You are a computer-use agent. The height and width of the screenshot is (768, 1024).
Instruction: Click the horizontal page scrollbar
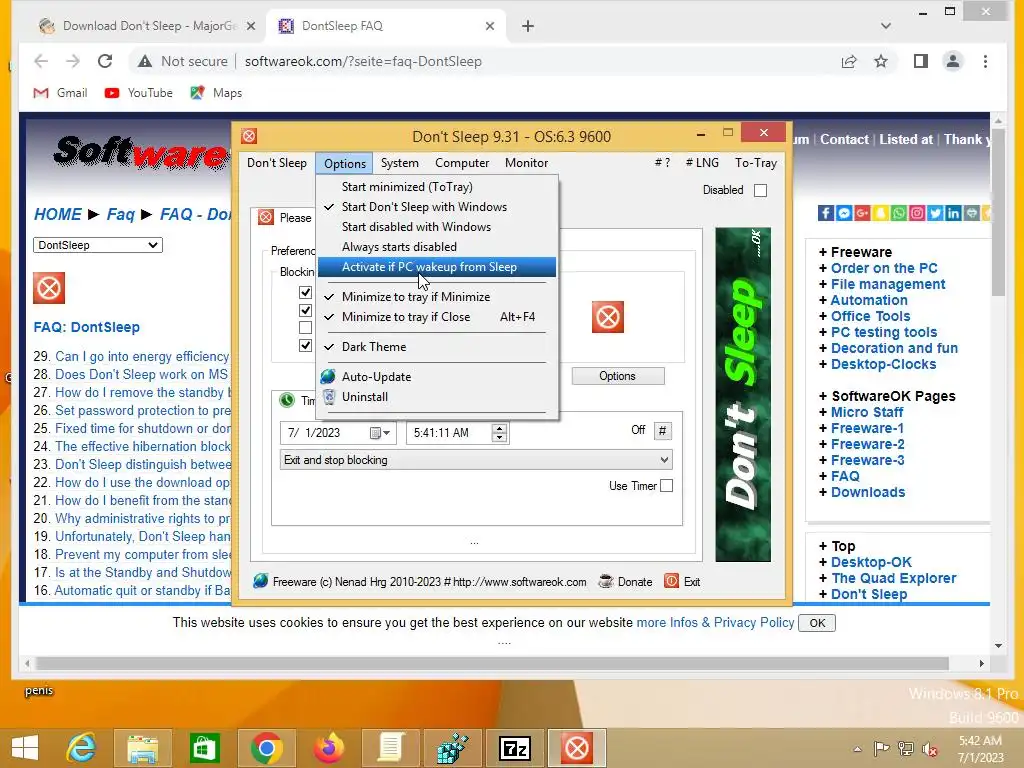coord(492,664)
